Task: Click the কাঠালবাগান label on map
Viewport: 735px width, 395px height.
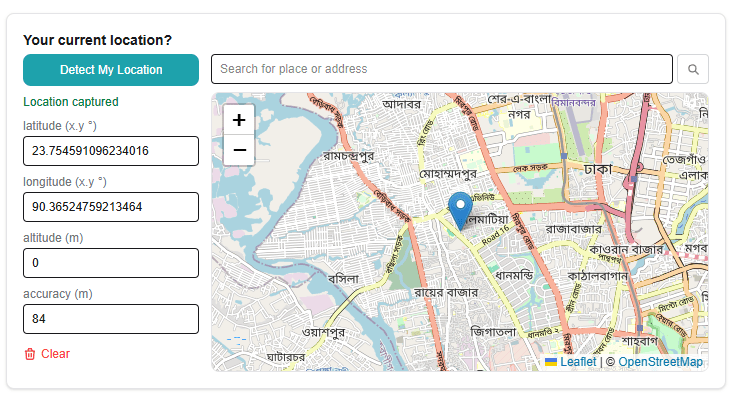Action: 598,276
